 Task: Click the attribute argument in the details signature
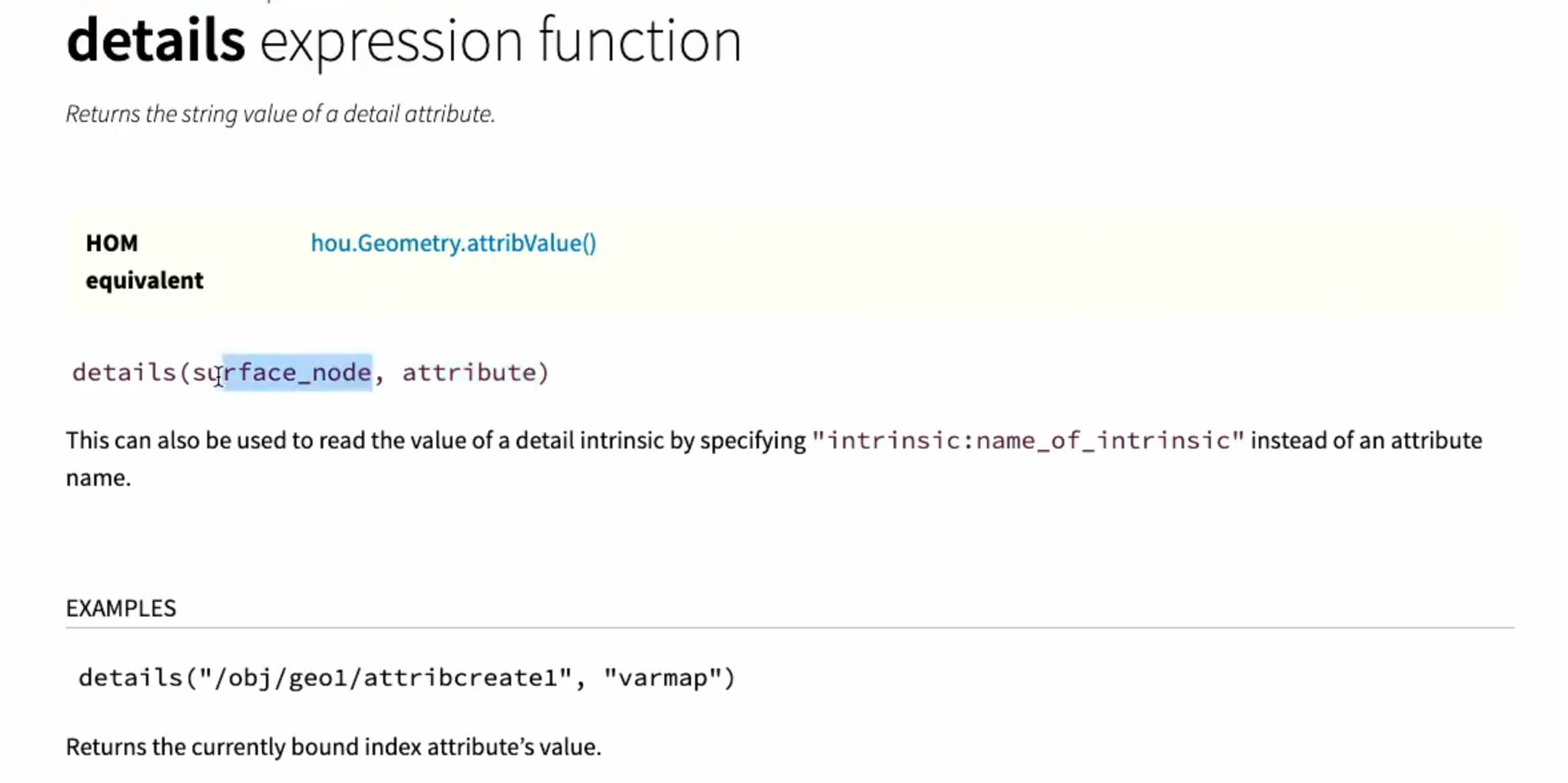(469, 373)
